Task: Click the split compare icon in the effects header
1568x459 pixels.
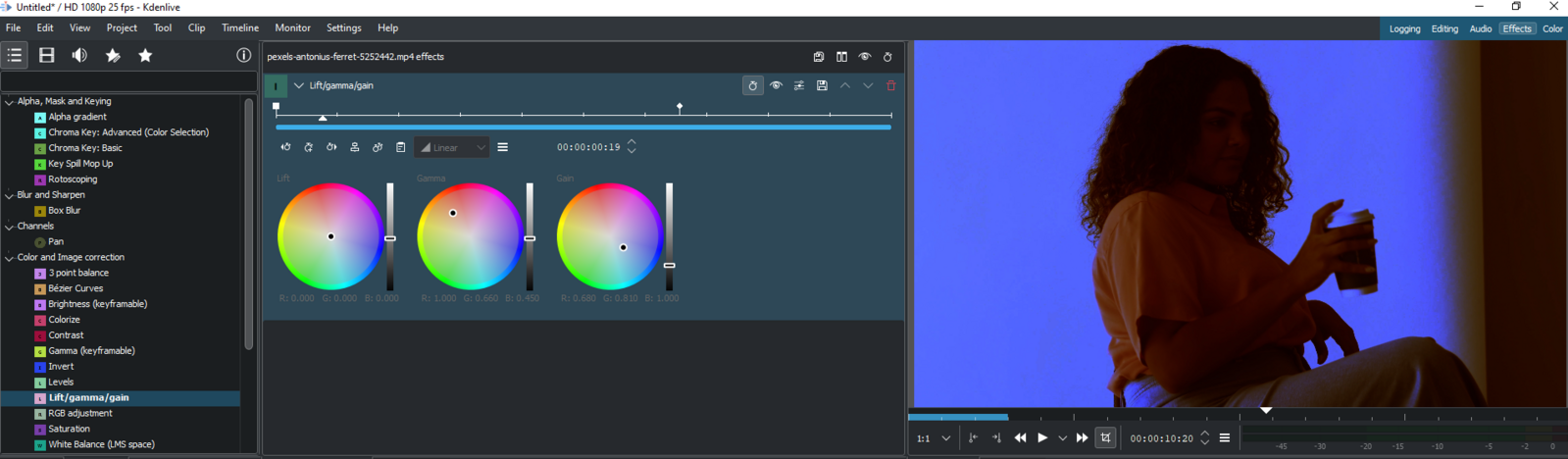Action: pos(841,57)
